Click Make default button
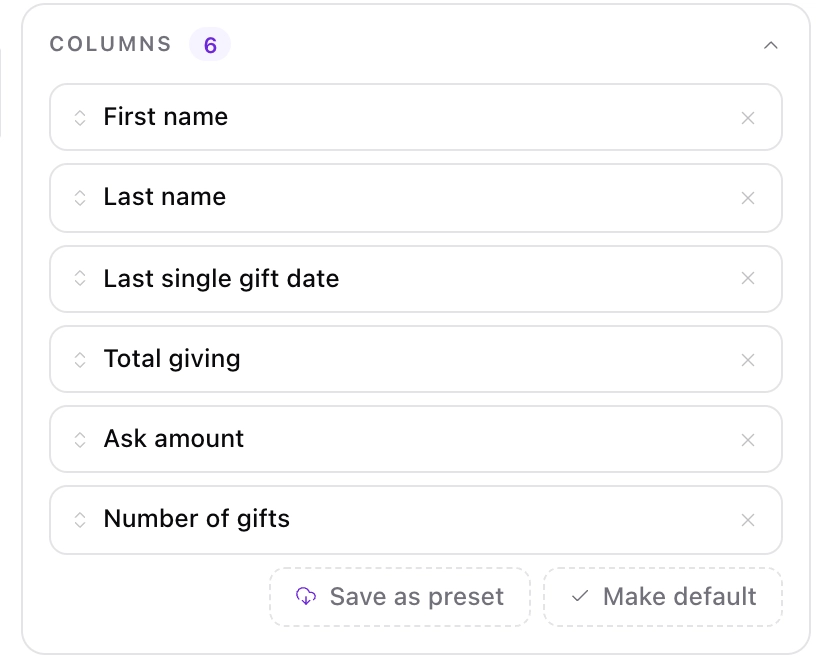This screenshot has height=662, width=835. (663, 596)
